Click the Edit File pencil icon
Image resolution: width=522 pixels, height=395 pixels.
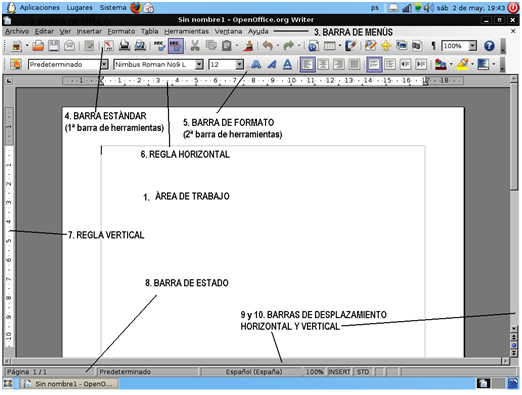click(x=89, y=46)
